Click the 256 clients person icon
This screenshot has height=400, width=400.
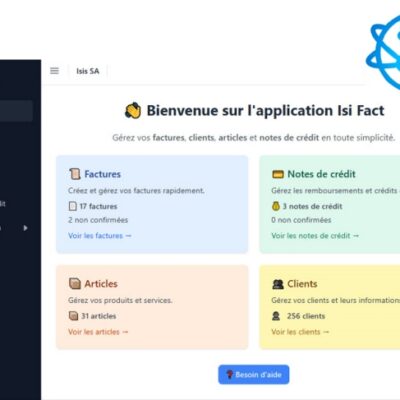(276, 316)
